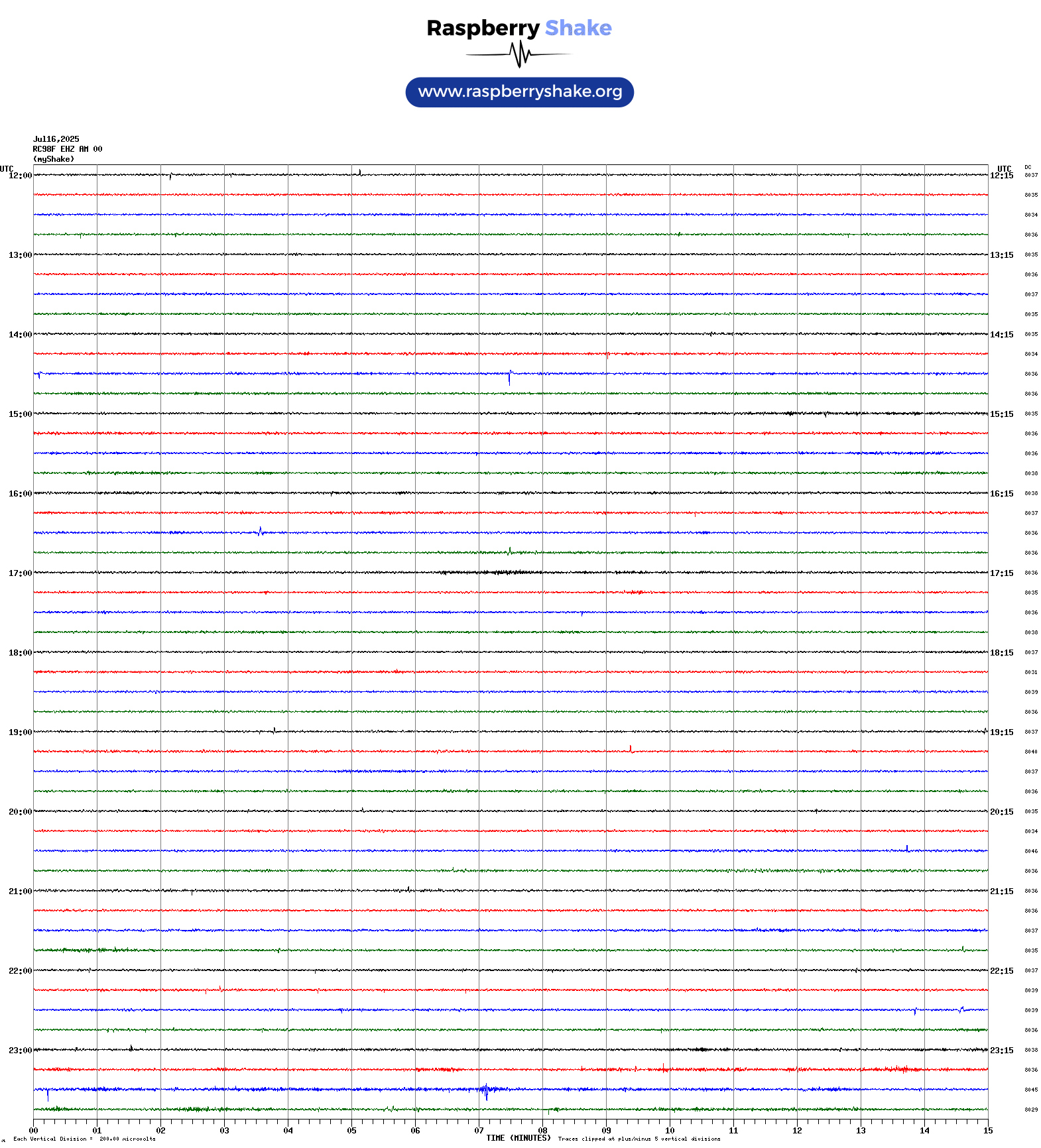
Task: Click the 17:00 row label
Action: click(20, 573)
